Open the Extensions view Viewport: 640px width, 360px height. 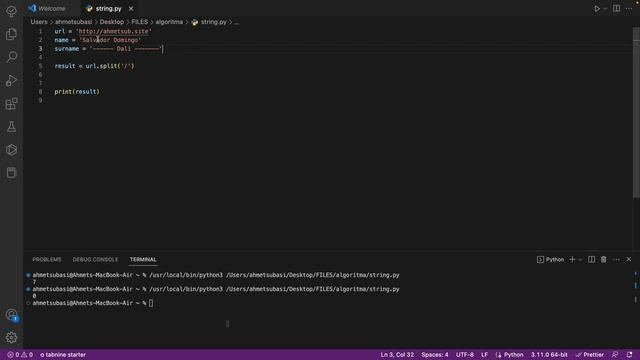pyautogui.click(x=11, y=104)
